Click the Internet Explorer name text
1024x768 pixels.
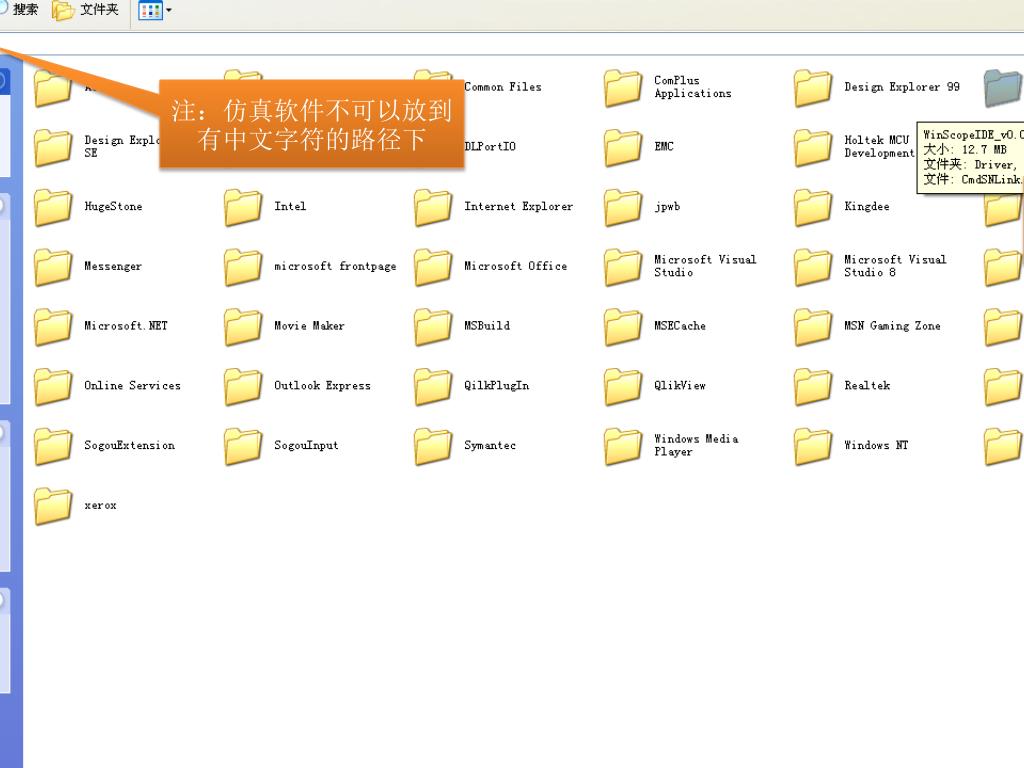tap(519, 206)
